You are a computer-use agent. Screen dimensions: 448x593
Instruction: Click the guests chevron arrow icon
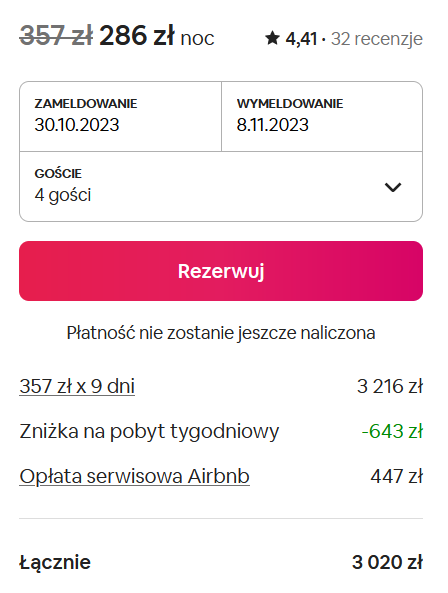(x=393, y=187)
